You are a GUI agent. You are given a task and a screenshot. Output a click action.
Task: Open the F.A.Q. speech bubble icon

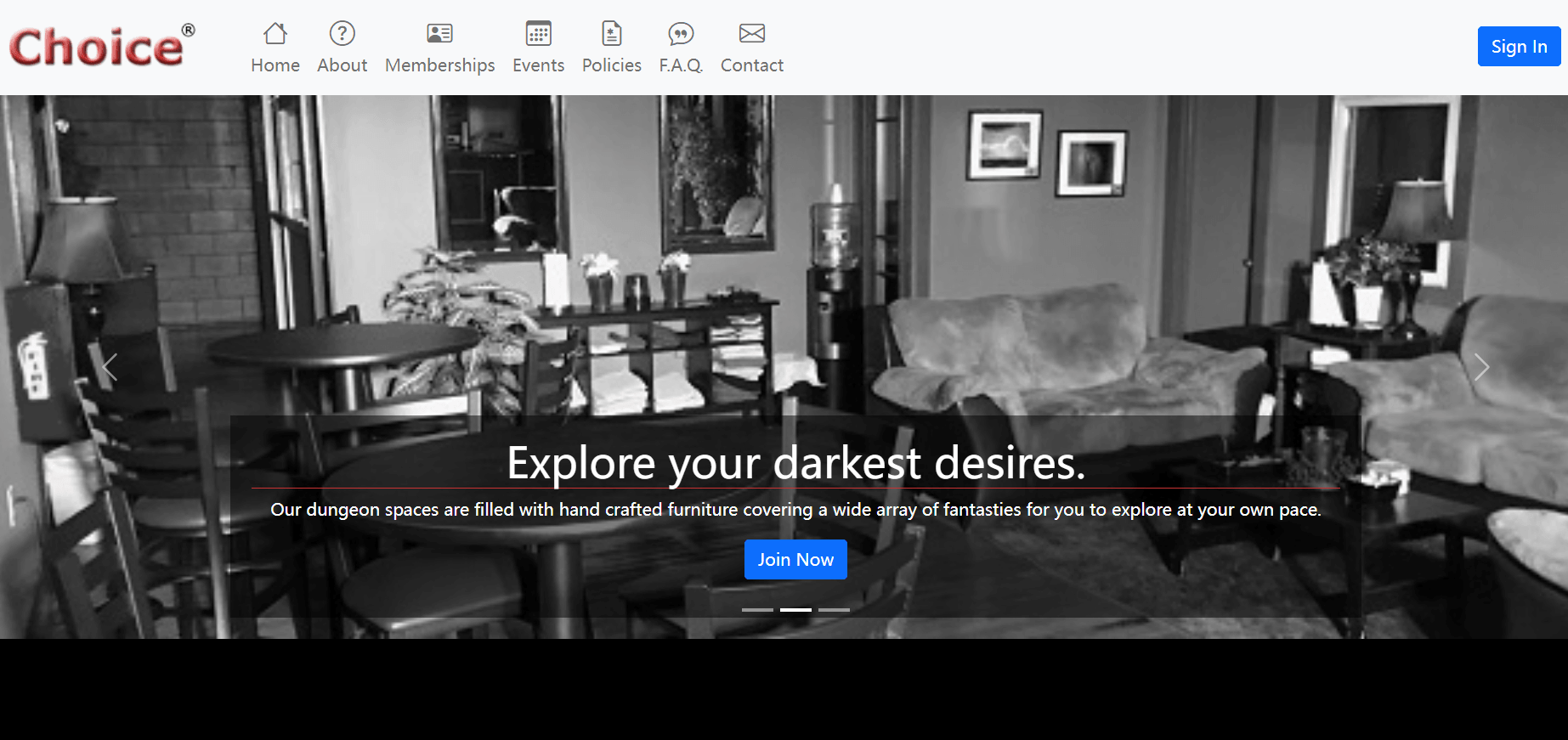pos(681,33)
